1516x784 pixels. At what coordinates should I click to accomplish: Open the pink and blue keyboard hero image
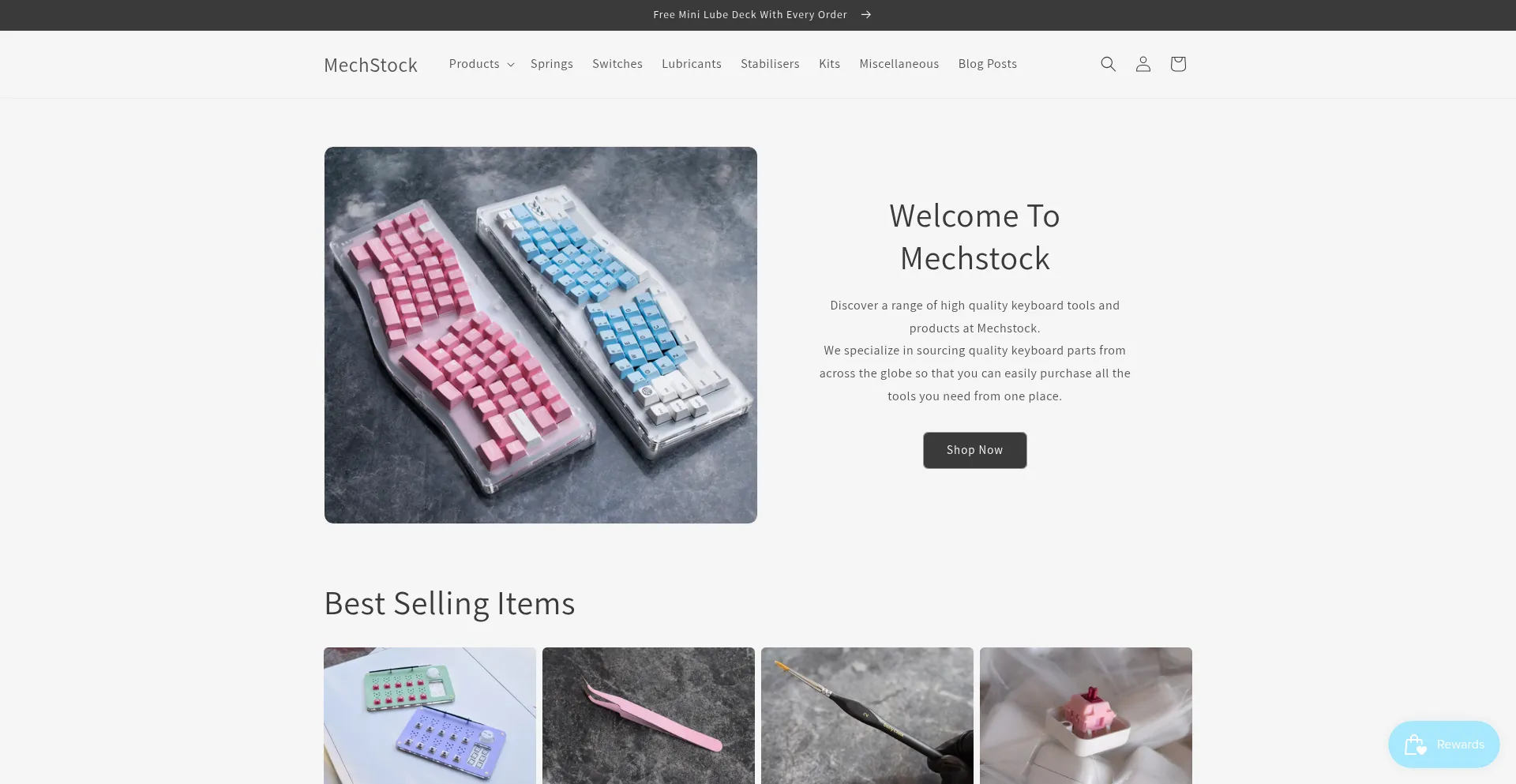[540, 335]
